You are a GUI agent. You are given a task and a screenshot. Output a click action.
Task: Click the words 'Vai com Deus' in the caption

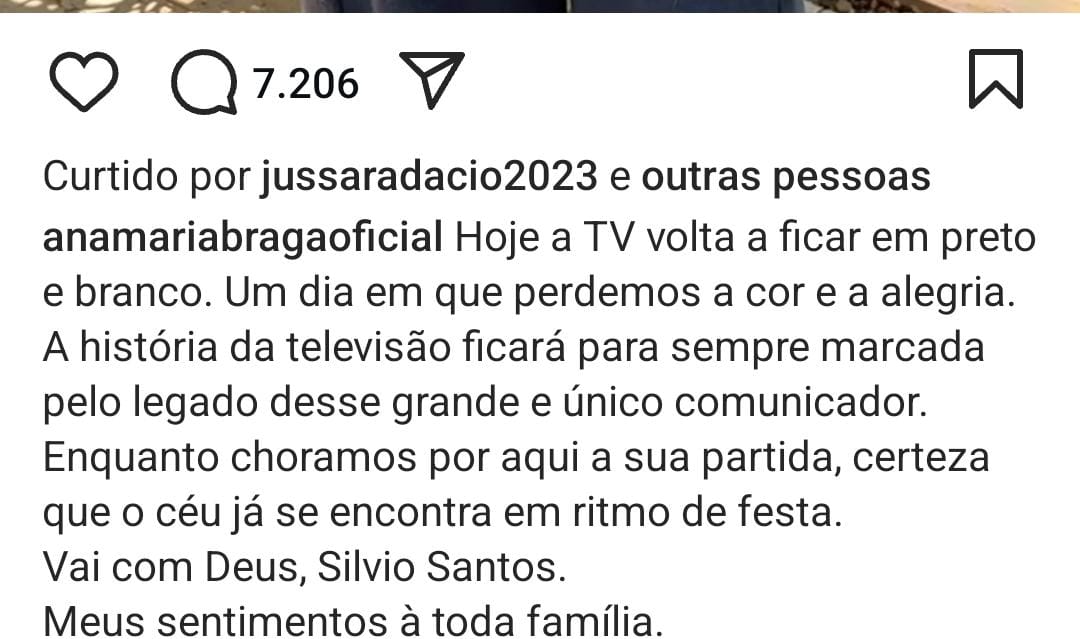(169, 568)
